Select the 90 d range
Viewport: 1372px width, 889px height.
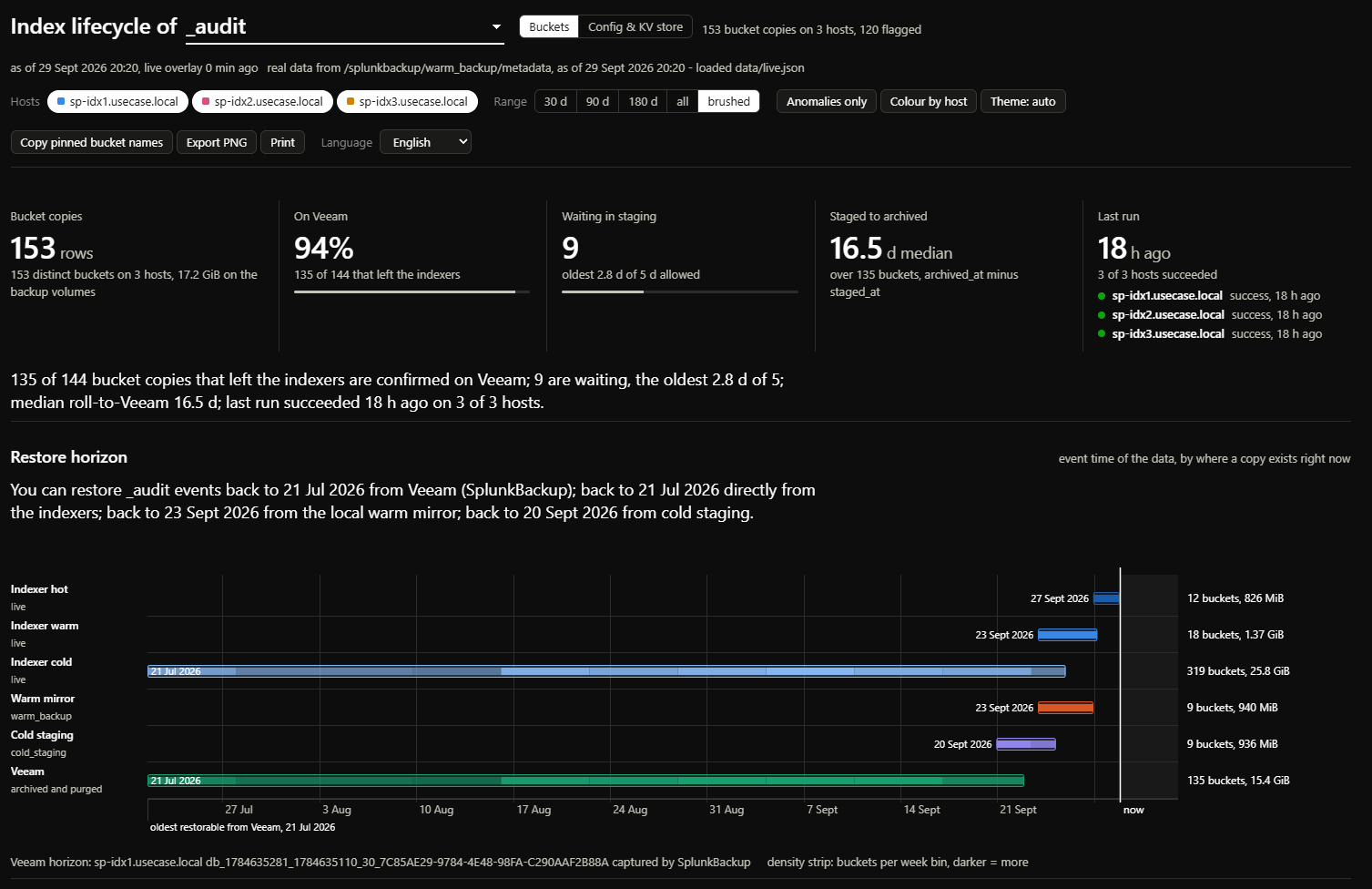pos(597,101)
